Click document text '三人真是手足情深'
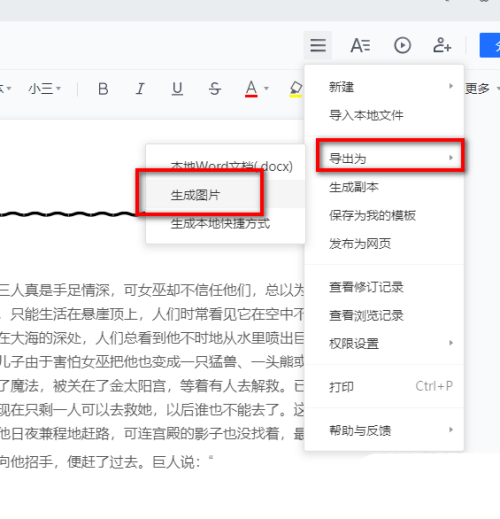 55,290
